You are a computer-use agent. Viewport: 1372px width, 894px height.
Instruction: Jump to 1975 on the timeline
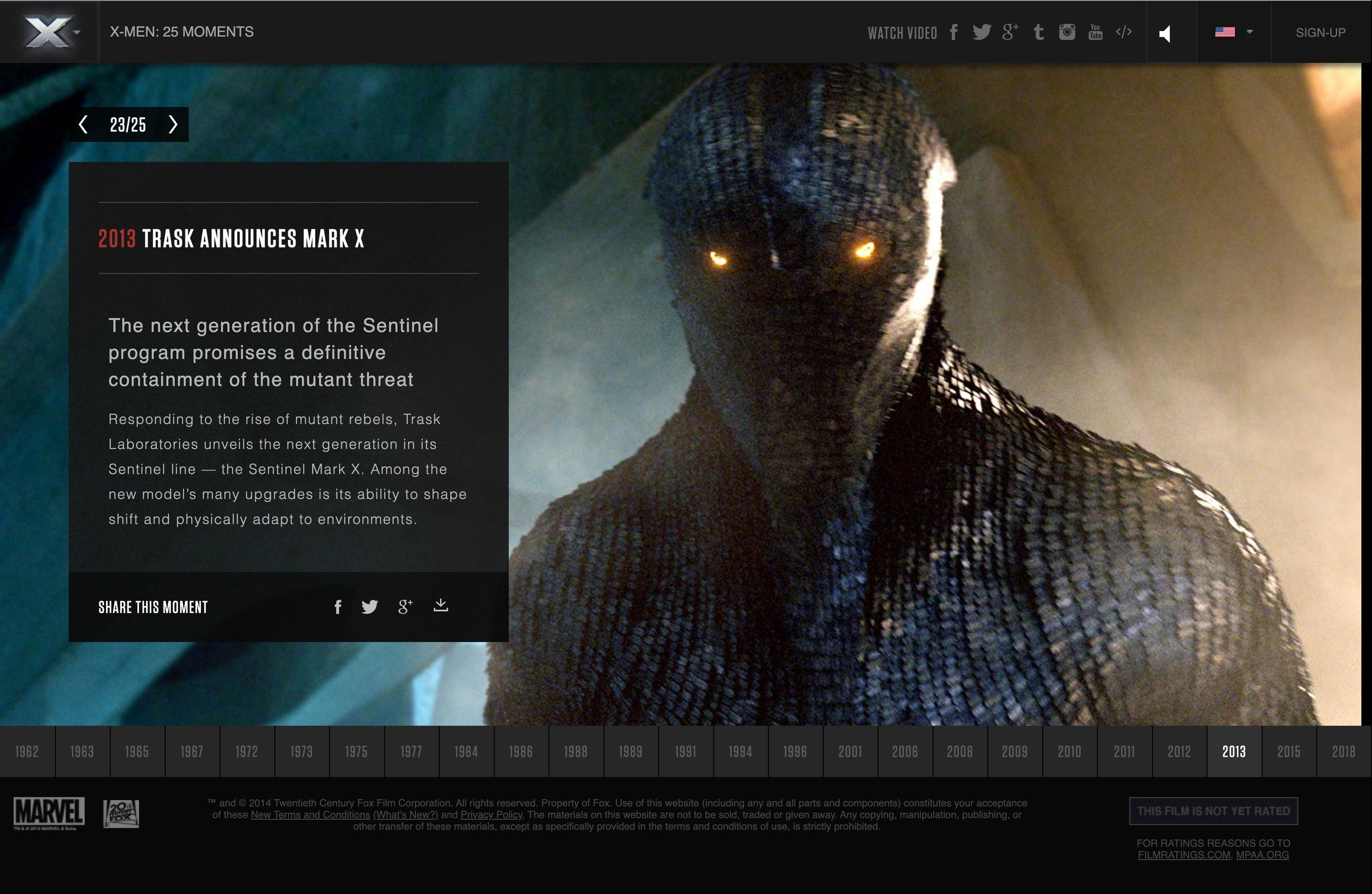coord(356,752)
